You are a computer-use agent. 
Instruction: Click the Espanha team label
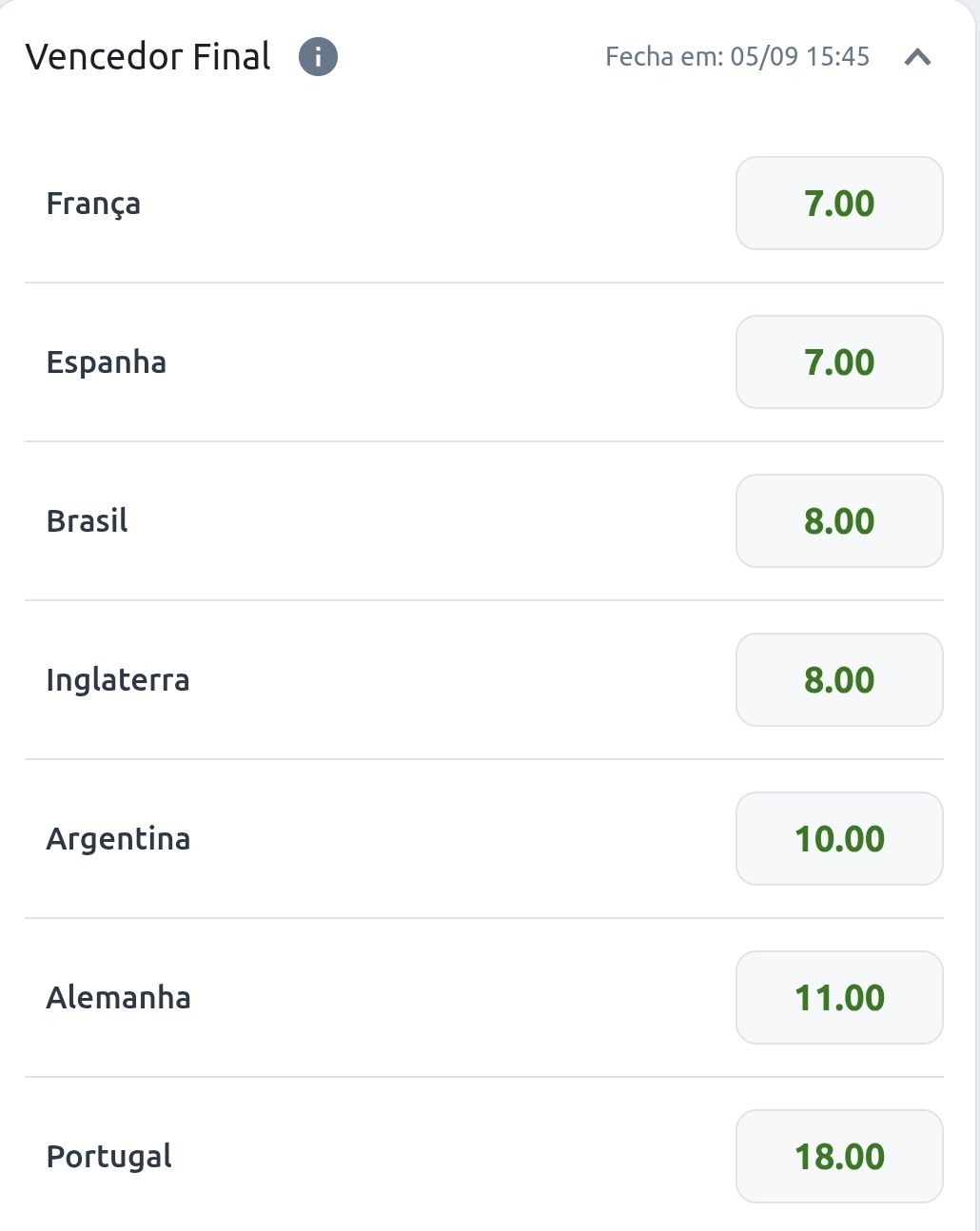[x=107, y=363]
